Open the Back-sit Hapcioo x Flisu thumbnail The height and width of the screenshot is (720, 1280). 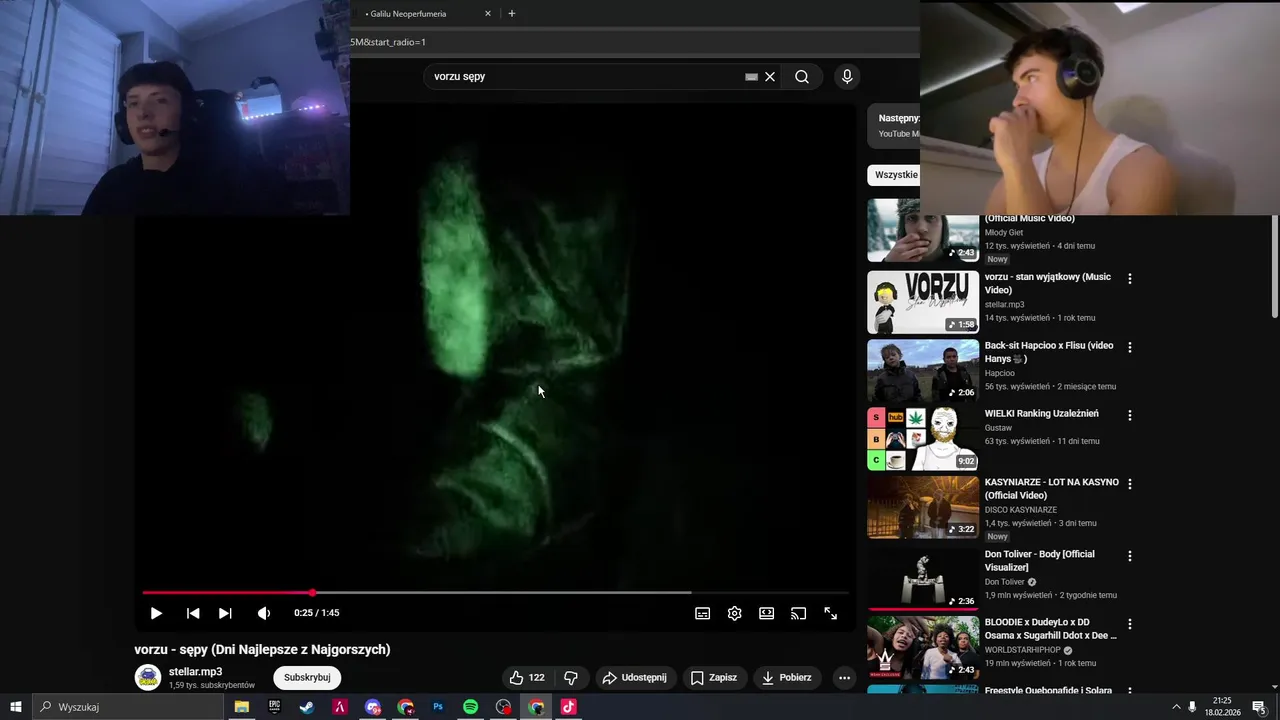pos(923,371)
